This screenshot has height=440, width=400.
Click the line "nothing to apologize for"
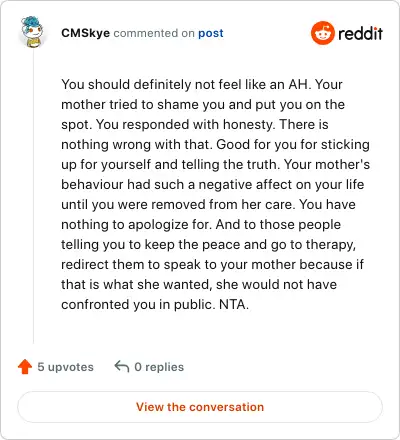coord(201,224)
